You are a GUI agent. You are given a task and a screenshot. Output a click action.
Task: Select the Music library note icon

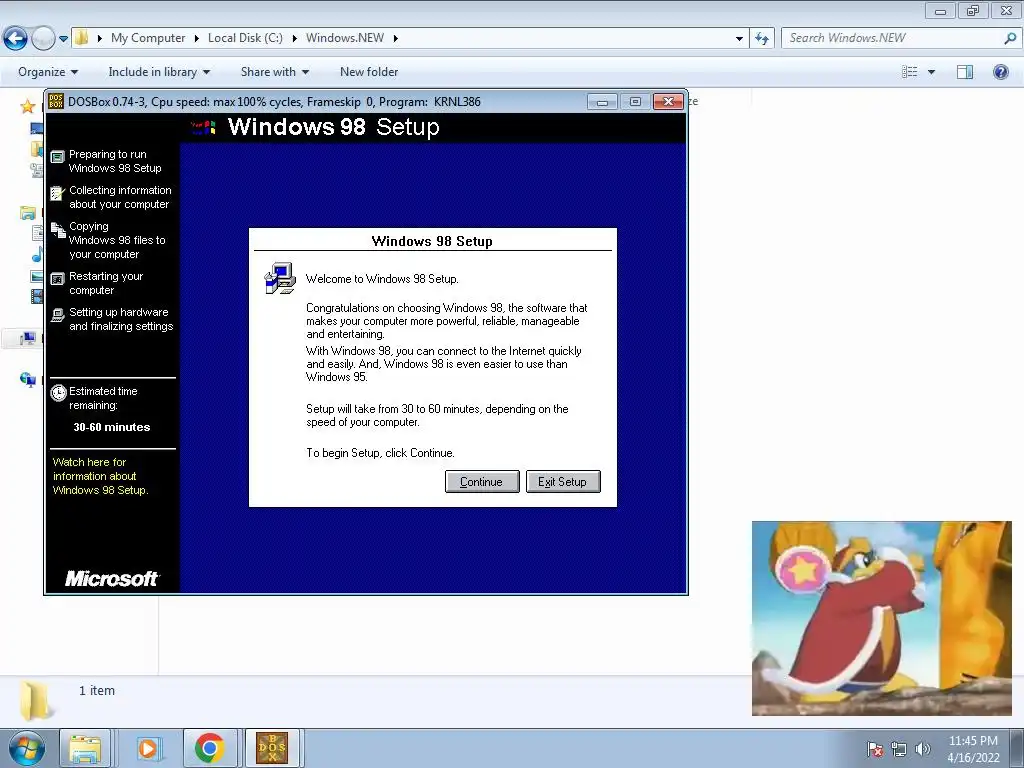(37, 254)
